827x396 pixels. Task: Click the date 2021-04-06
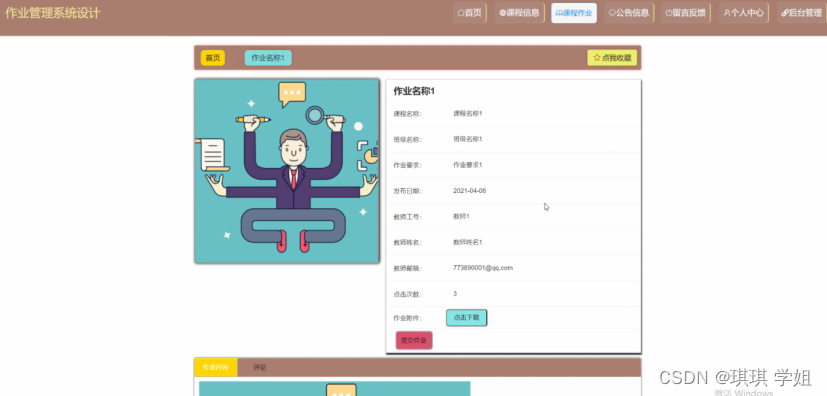pyautogui.click(x=469, y=191)
